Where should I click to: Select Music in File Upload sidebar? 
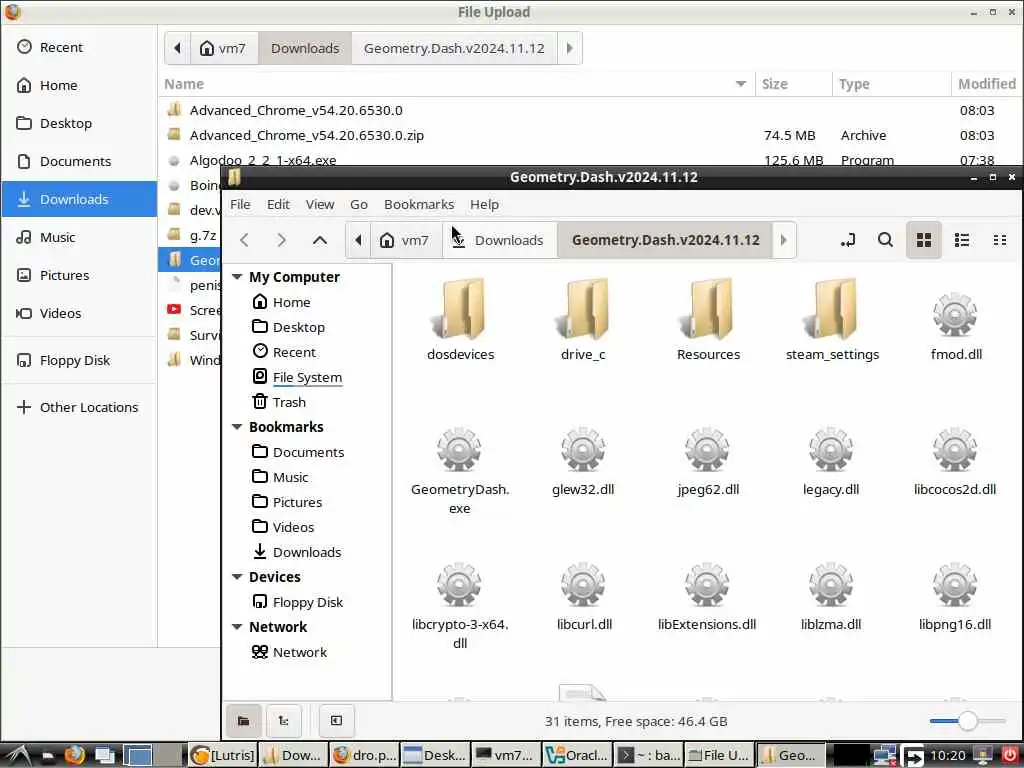79,237
